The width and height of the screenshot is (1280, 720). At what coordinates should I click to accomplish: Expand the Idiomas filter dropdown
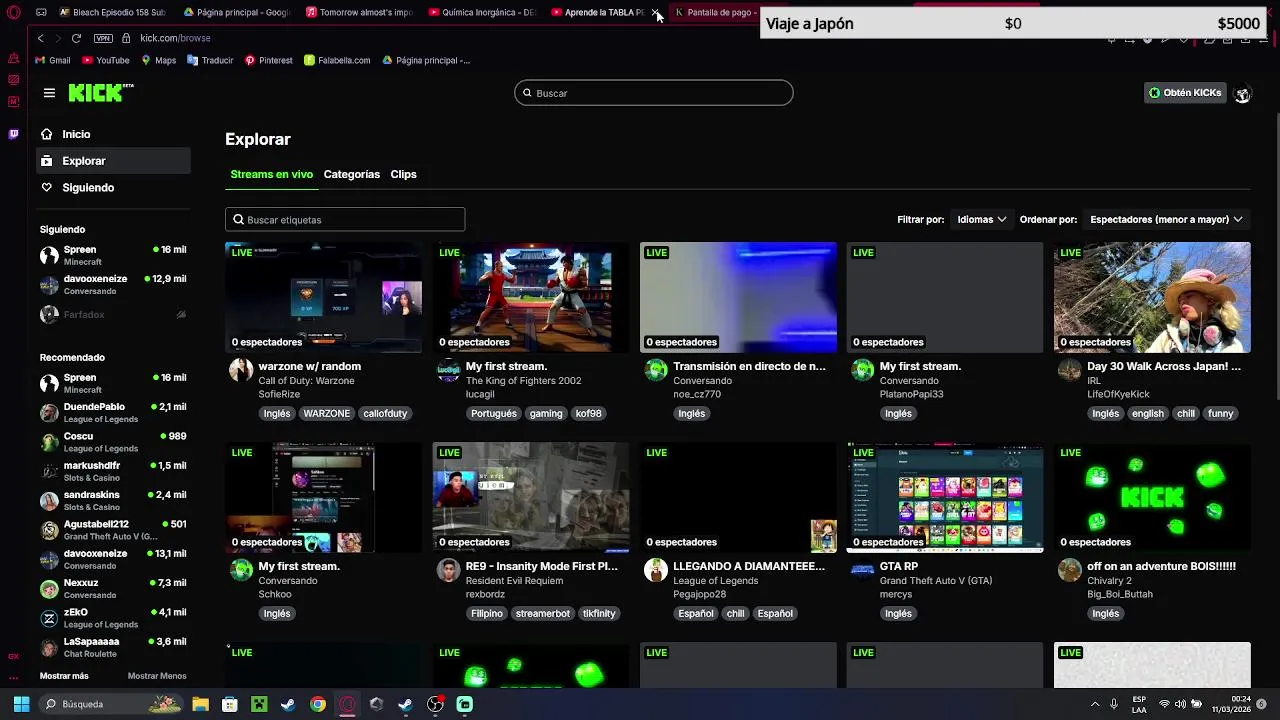(x=981, y=219)
